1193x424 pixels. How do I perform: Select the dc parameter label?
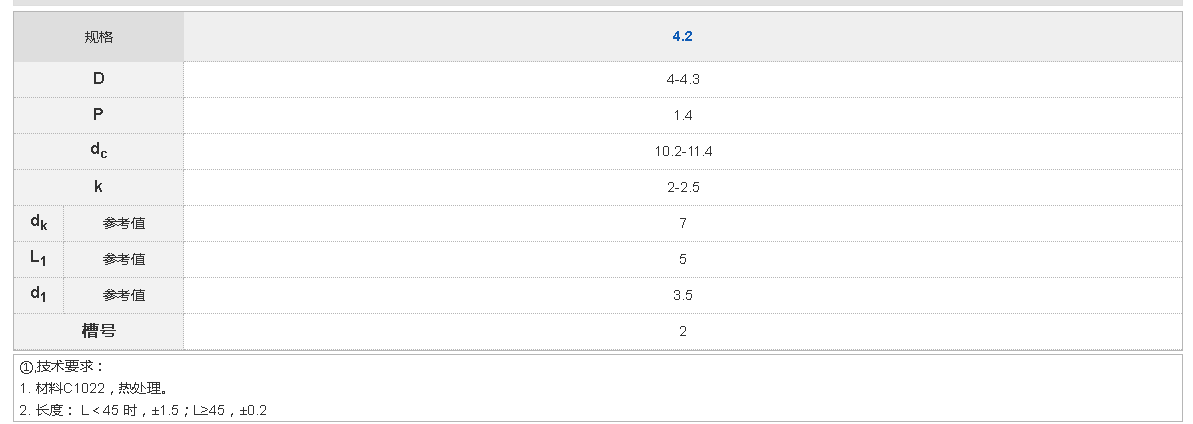coord(98,151)
